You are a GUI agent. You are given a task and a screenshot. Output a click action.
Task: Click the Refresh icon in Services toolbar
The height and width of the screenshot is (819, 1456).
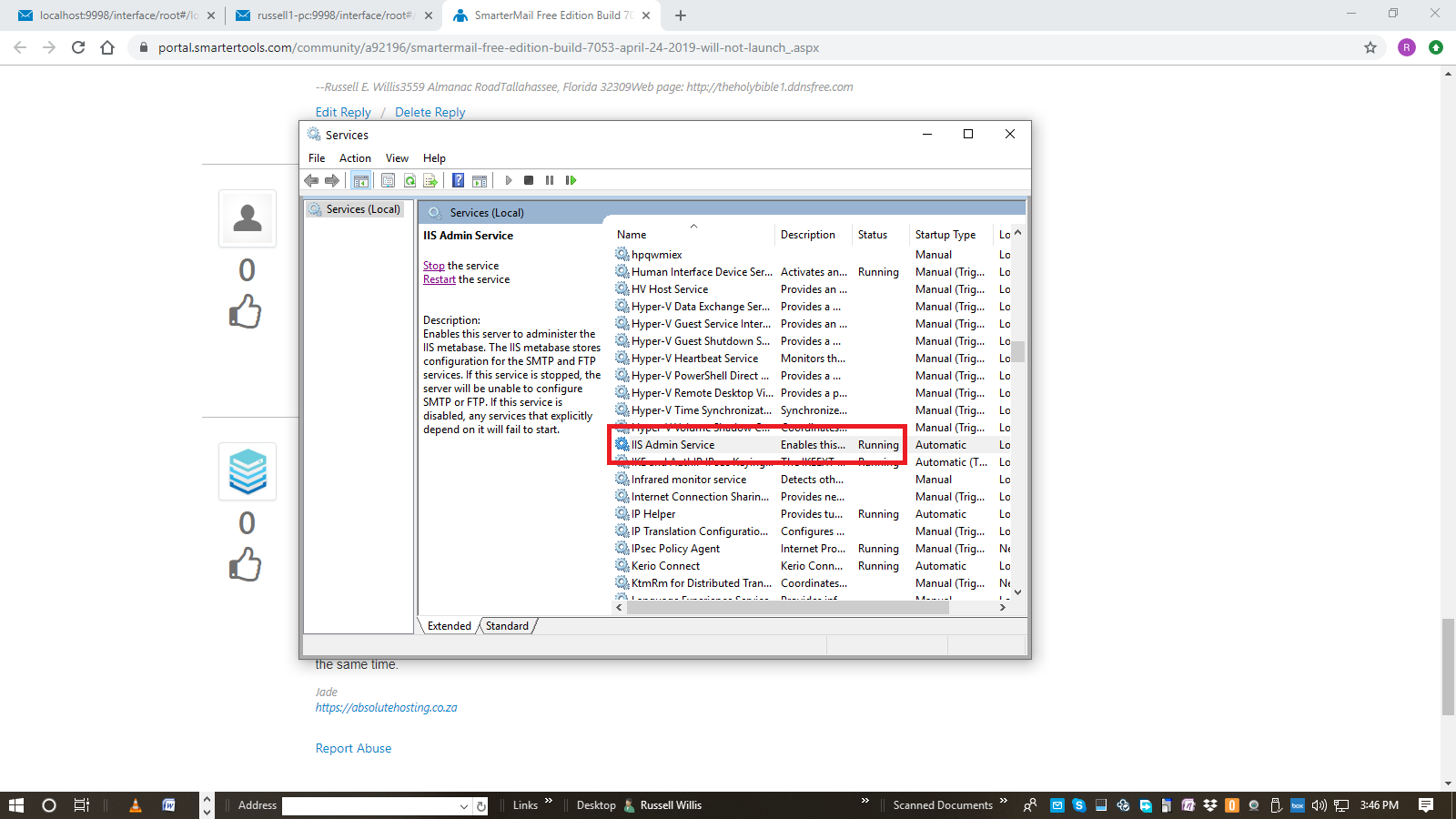point(409,180)
